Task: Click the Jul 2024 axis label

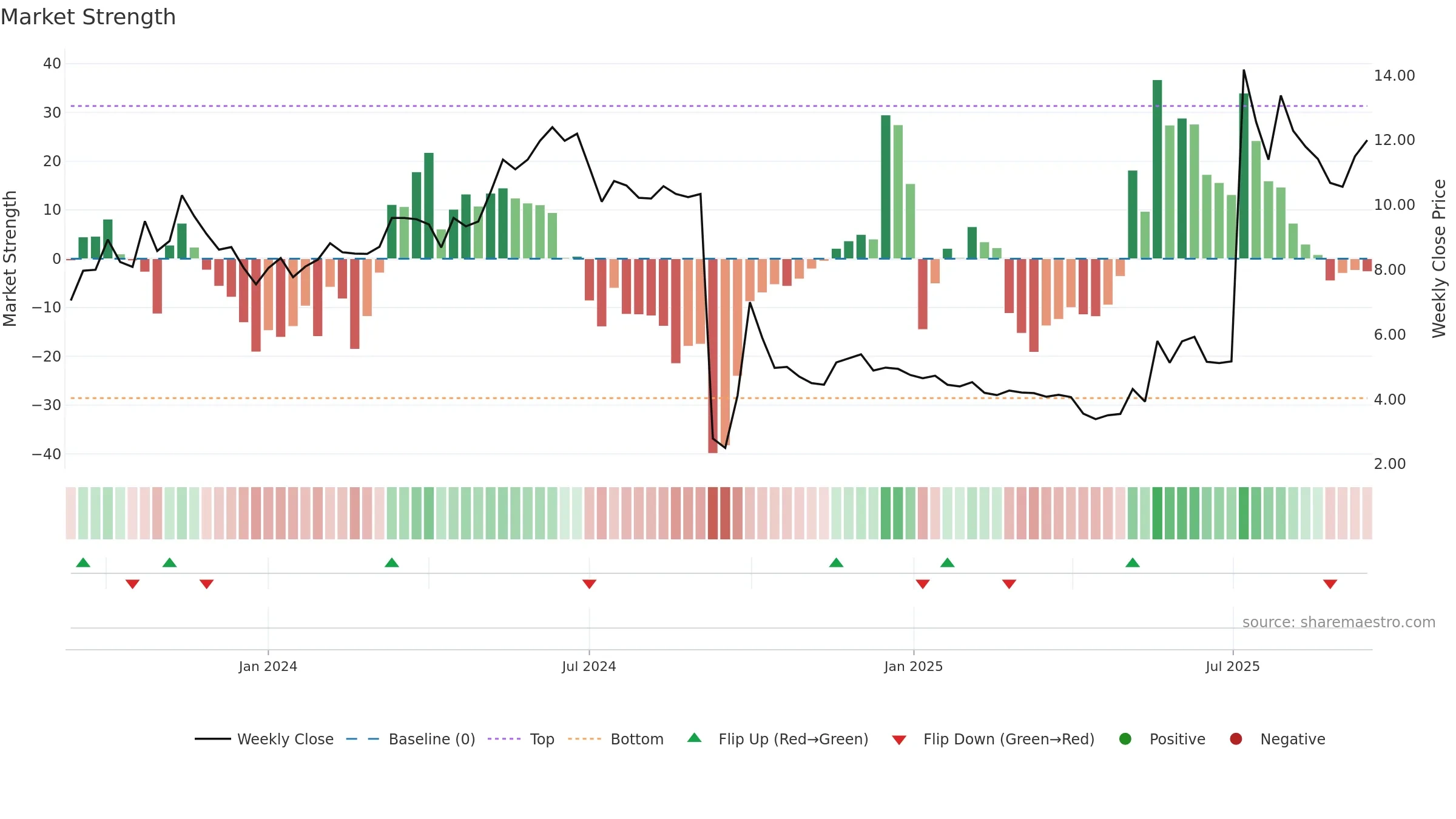Action: click(589, 666)
